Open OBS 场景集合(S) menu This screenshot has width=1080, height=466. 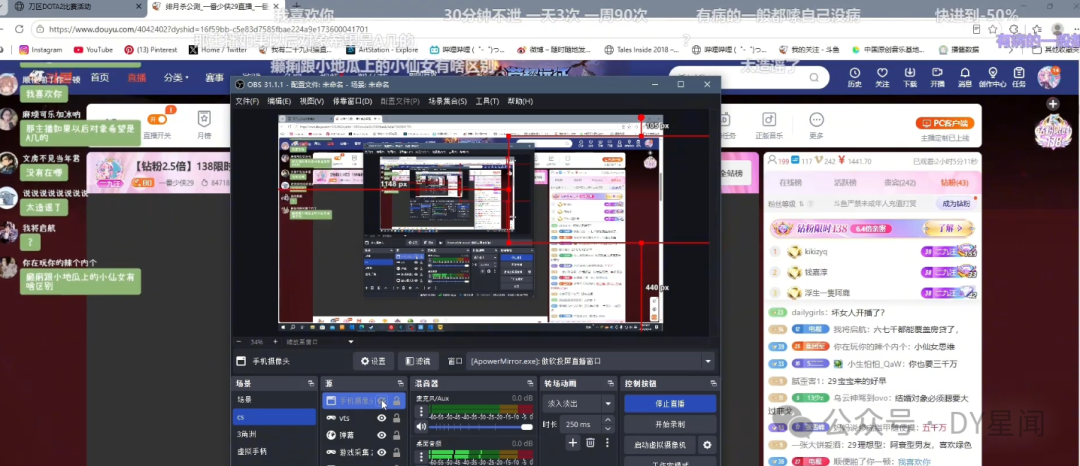click(x=447, y=101)
